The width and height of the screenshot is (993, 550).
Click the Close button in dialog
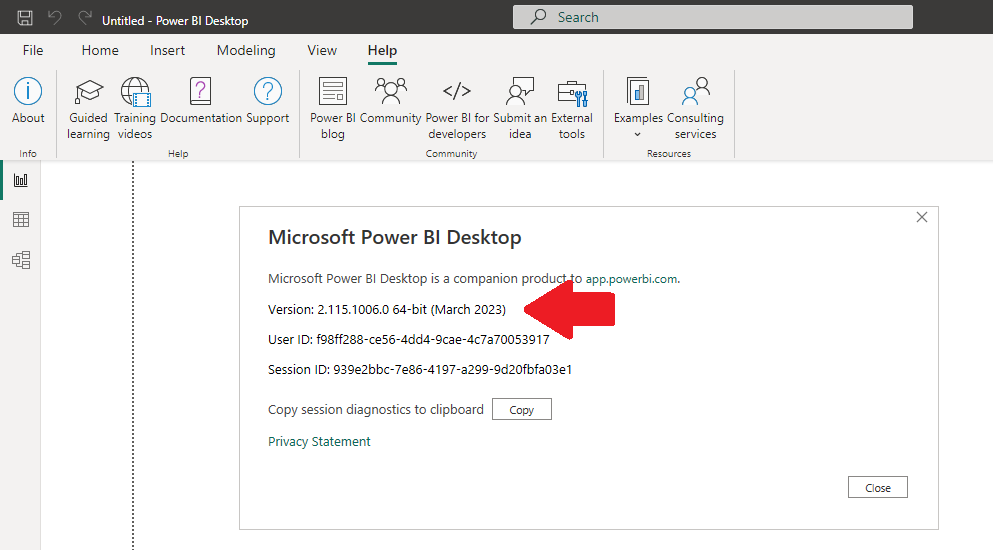tap(878, 487)
